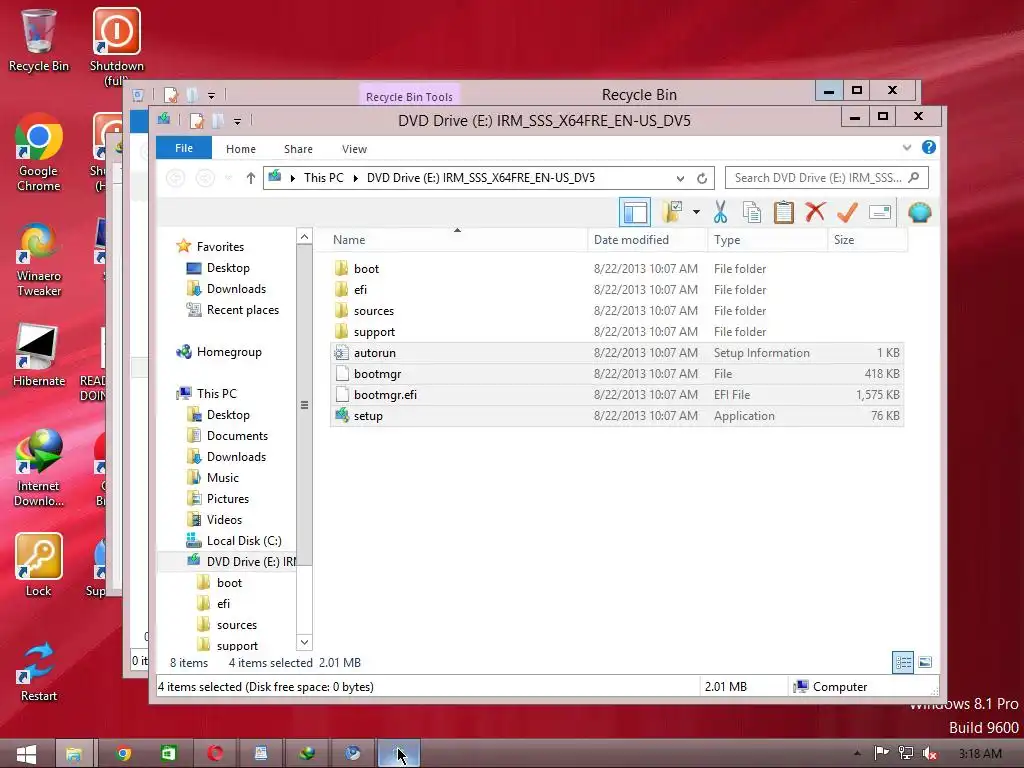Delete selection with the red X icon
The image size is (1024, 768).
pyautogui.click(x=815, y=212)
